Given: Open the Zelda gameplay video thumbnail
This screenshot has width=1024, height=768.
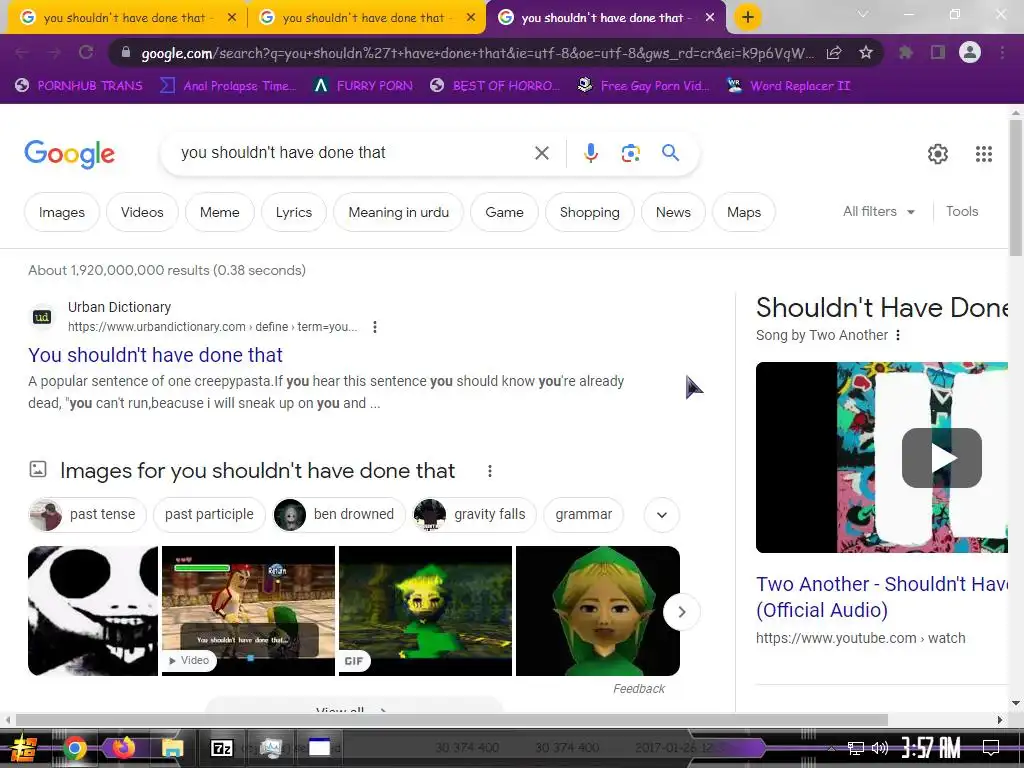Looking at the screenshot, I should click(248, 611).
